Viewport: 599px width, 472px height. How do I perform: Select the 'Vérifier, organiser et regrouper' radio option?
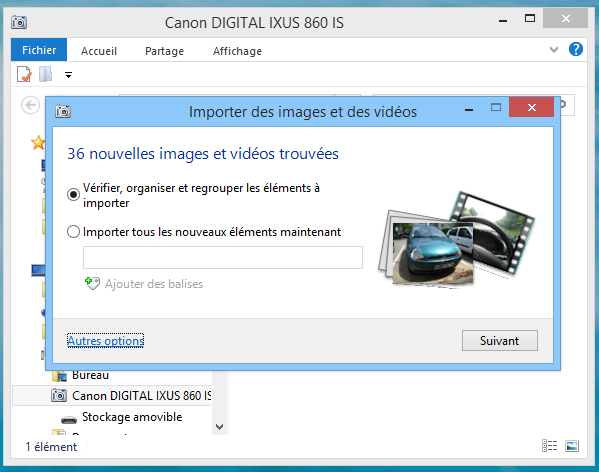(73, 194)
